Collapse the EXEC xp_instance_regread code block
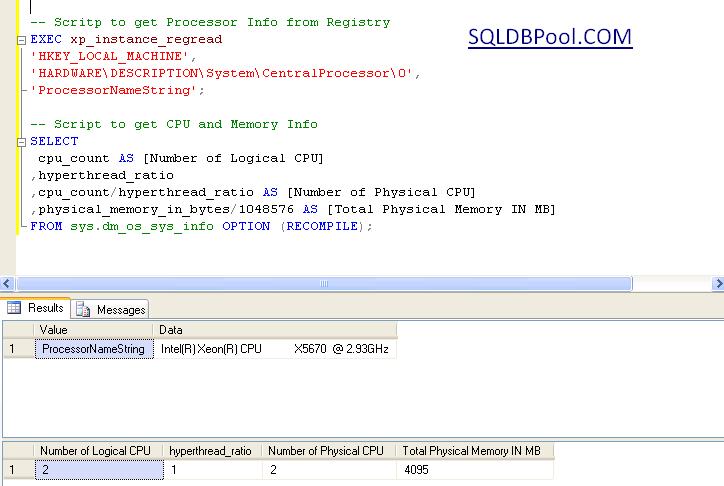 [x=23, y=39]
